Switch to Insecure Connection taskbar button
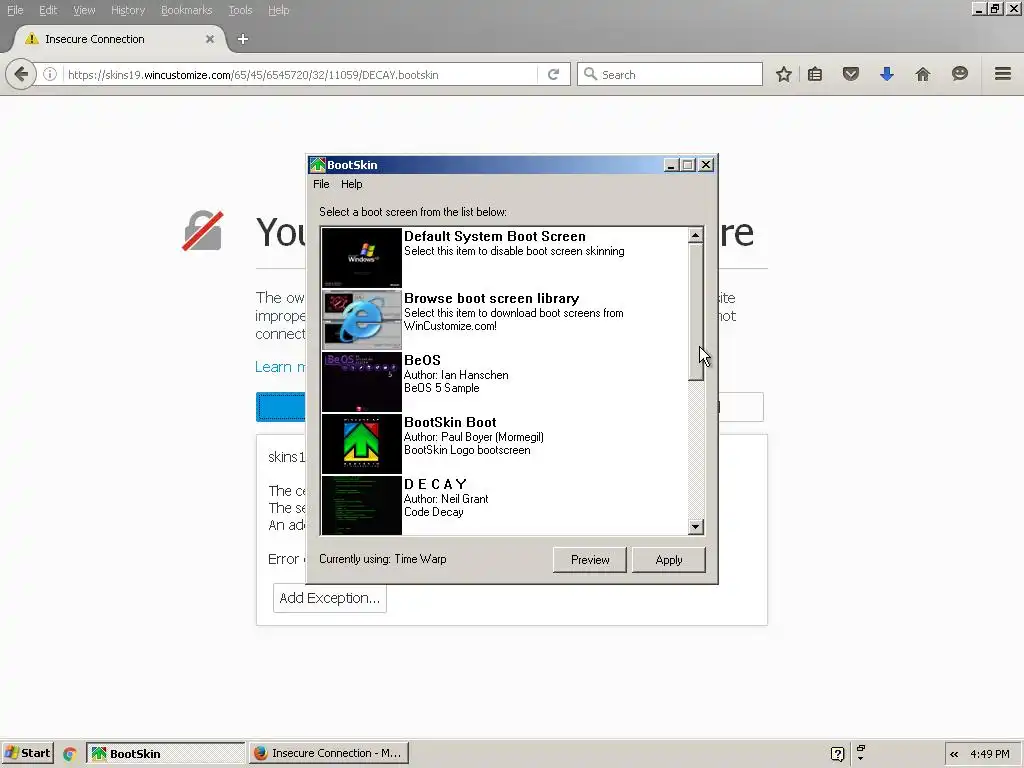This screenshot has height=768, width=1024. pos(328,754)
